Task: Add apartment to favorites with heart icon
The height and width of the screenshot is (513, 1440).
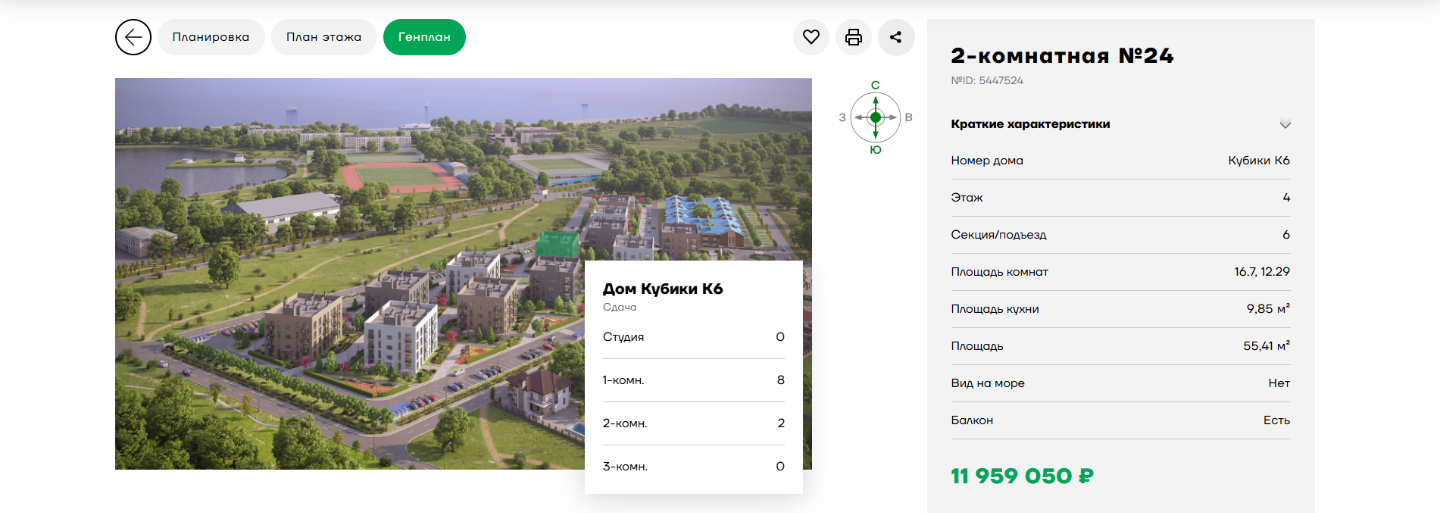Action: pyautogui.click(x=811, y=38)
